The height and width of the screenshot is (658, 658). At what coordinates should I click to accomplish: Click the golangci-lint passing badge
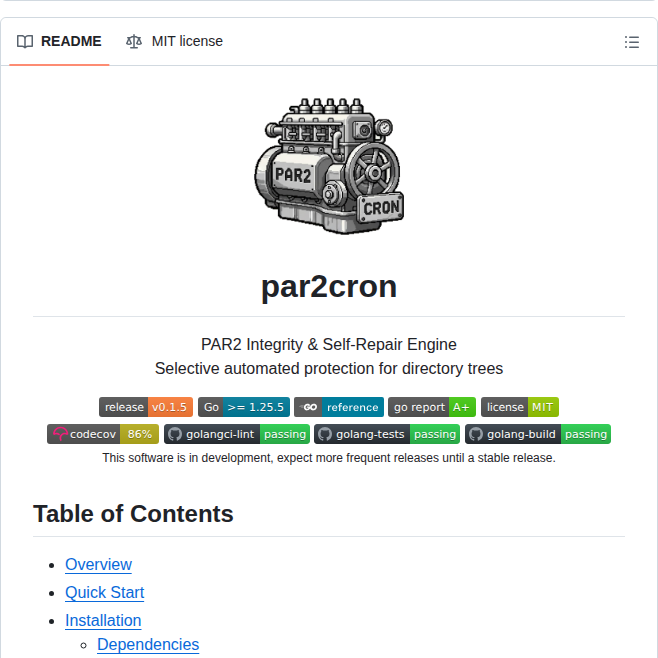click(x=236, y=434)
